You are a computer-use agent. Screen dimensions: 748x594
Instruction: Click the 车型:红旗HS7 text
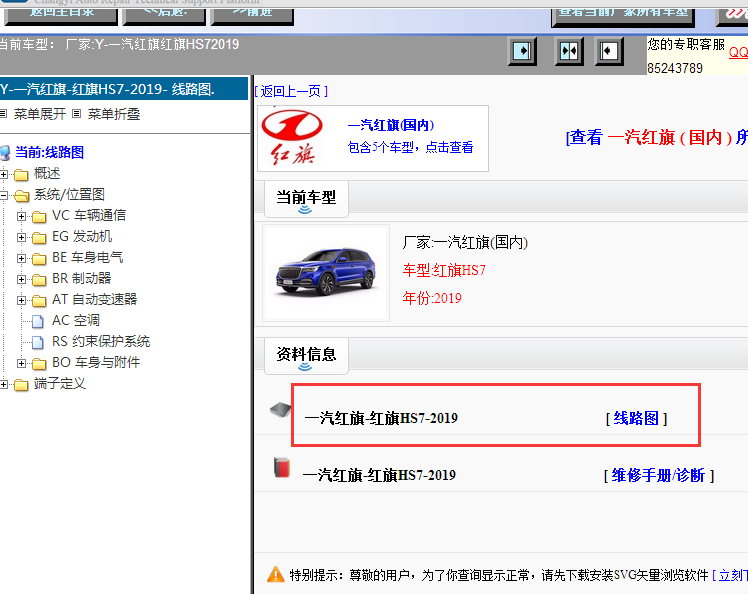[444, 271]
